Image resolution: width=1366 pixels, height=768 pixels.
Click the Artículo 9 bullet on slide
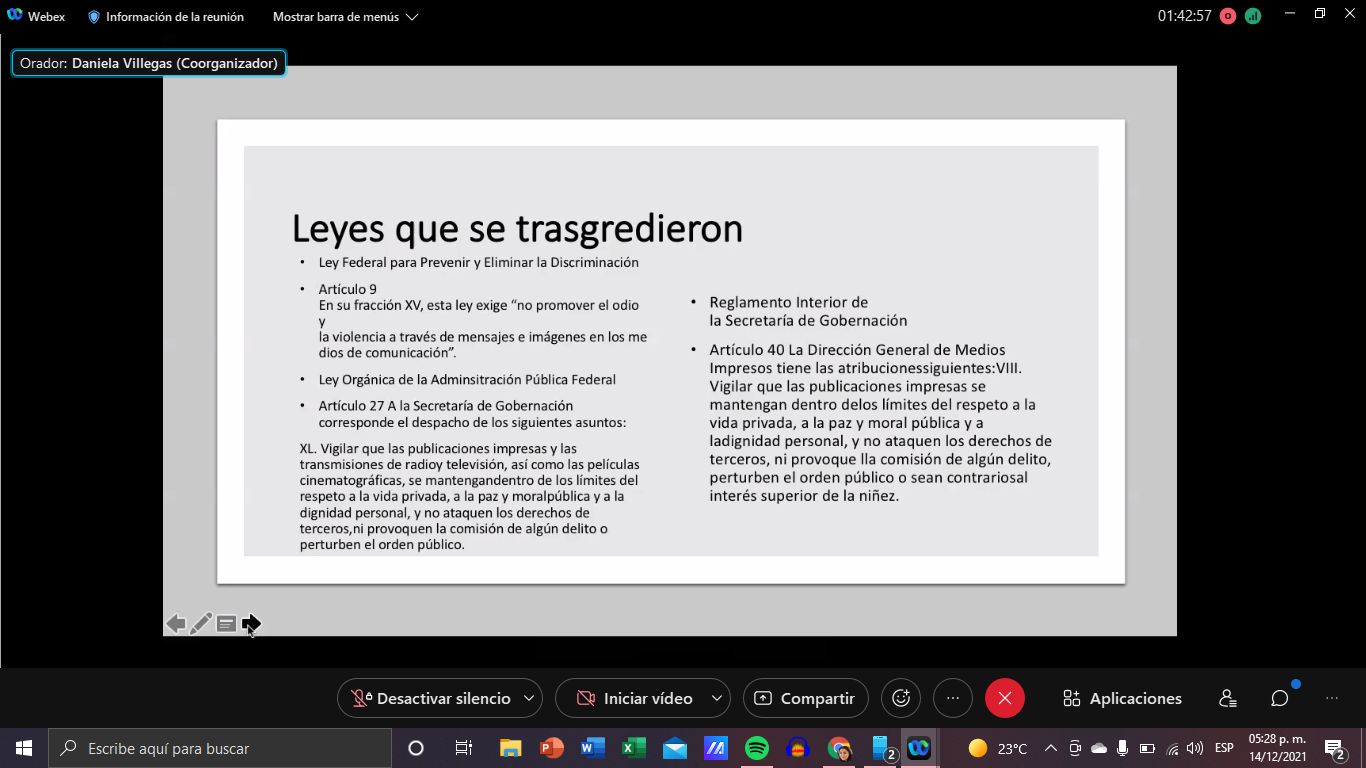click(x=348, y=289)
